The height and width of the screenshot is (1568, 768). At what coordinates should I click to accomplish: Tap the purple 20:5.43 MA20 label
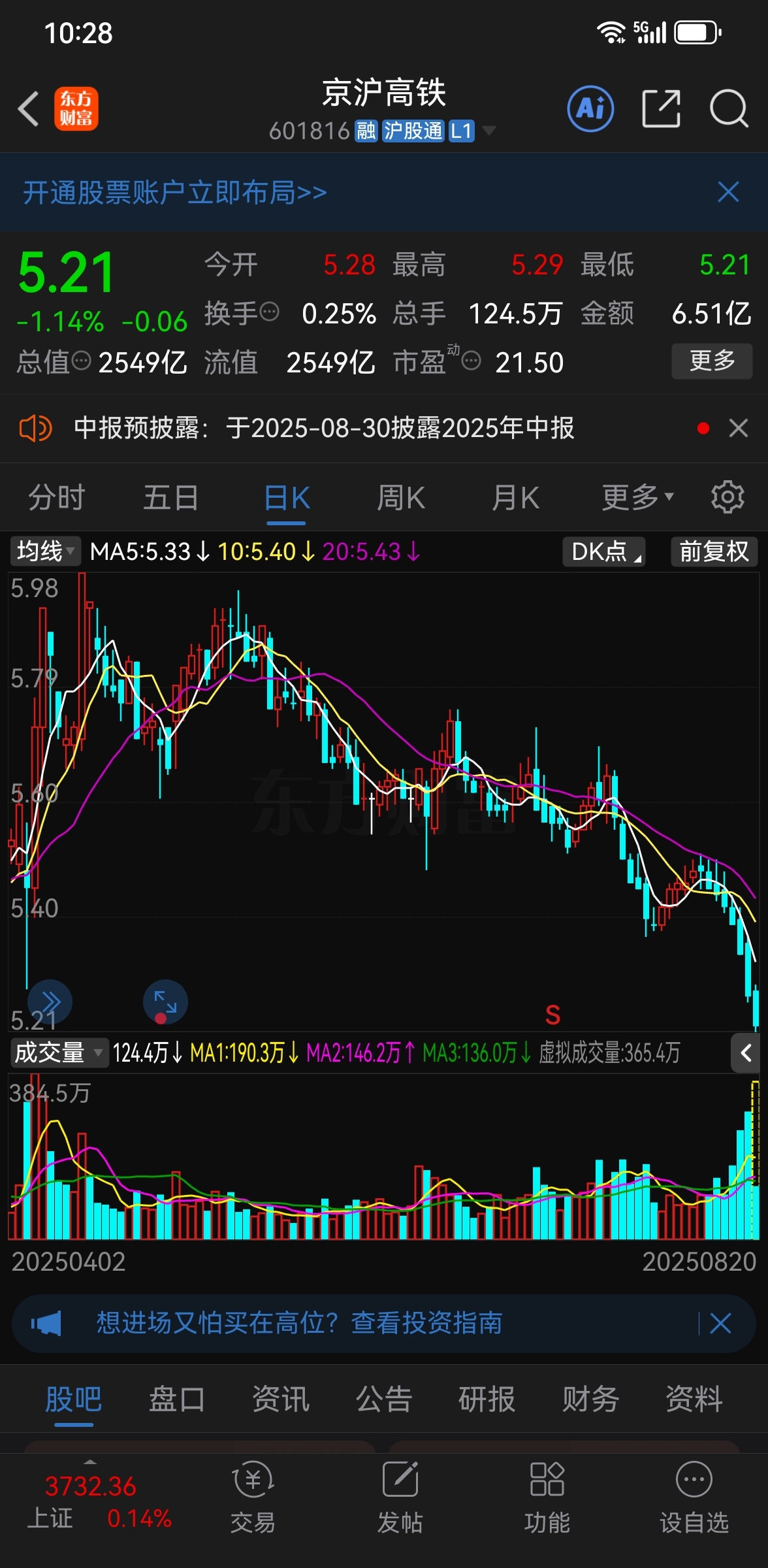pyautogui.click(x=371, y=551)
